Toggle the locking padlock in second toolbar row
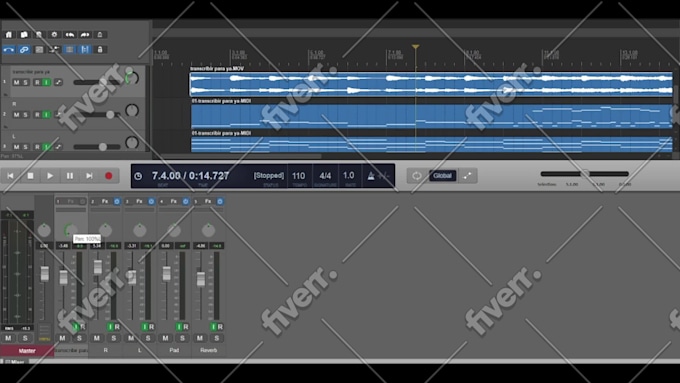The height and width of the screenshot is (383, 680). (100, 49)
